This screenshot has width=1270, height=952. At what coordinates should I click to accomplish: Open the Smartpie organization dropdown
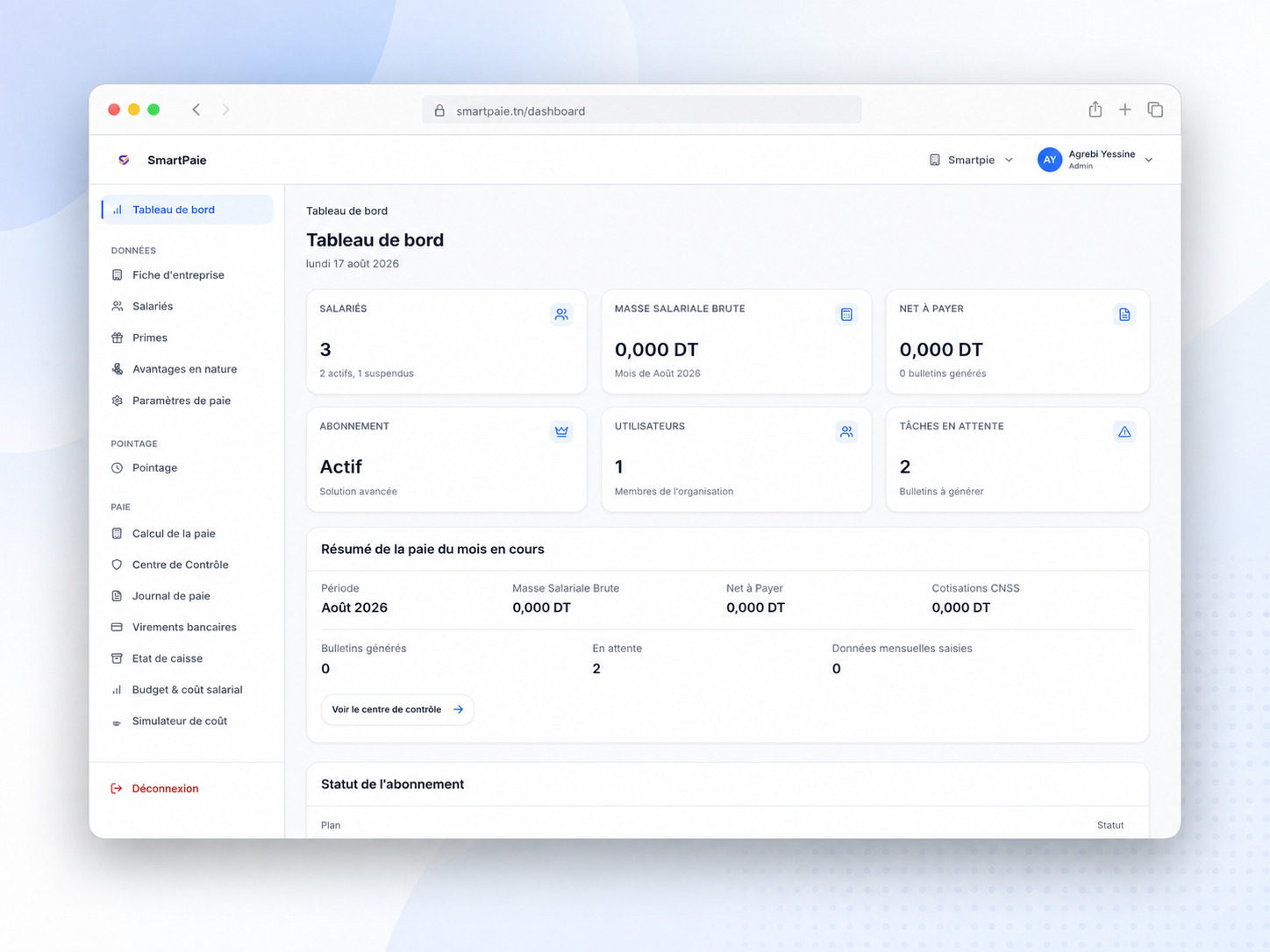point(972,160)
